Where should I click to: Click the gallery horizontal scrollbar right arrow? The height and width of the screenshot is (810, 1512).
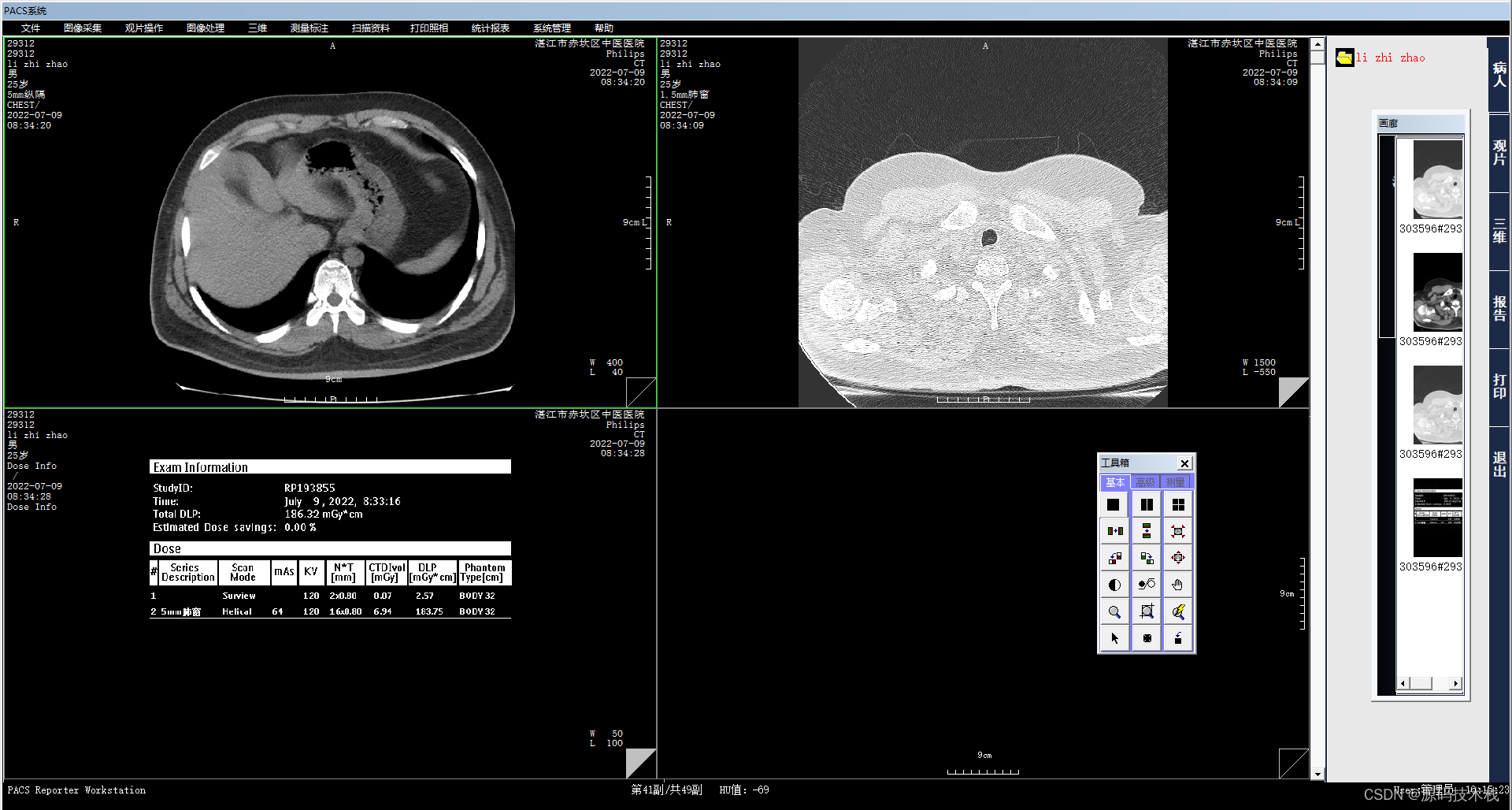click(1456, 683)
